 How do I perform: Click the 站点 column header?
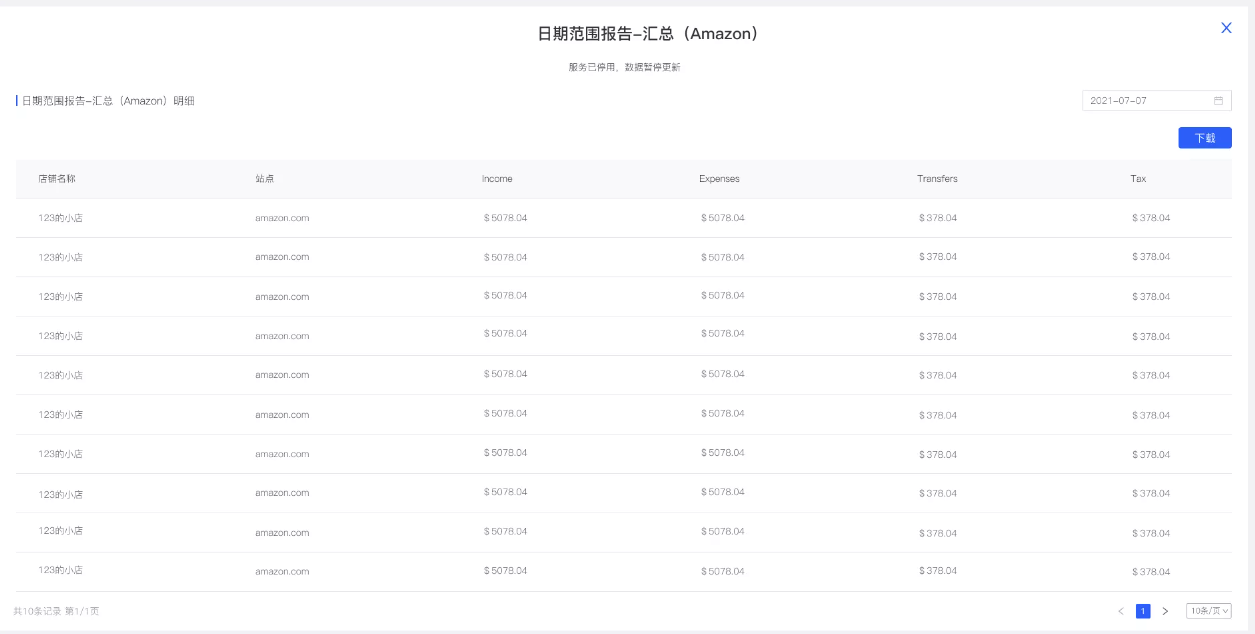(265, 179)
